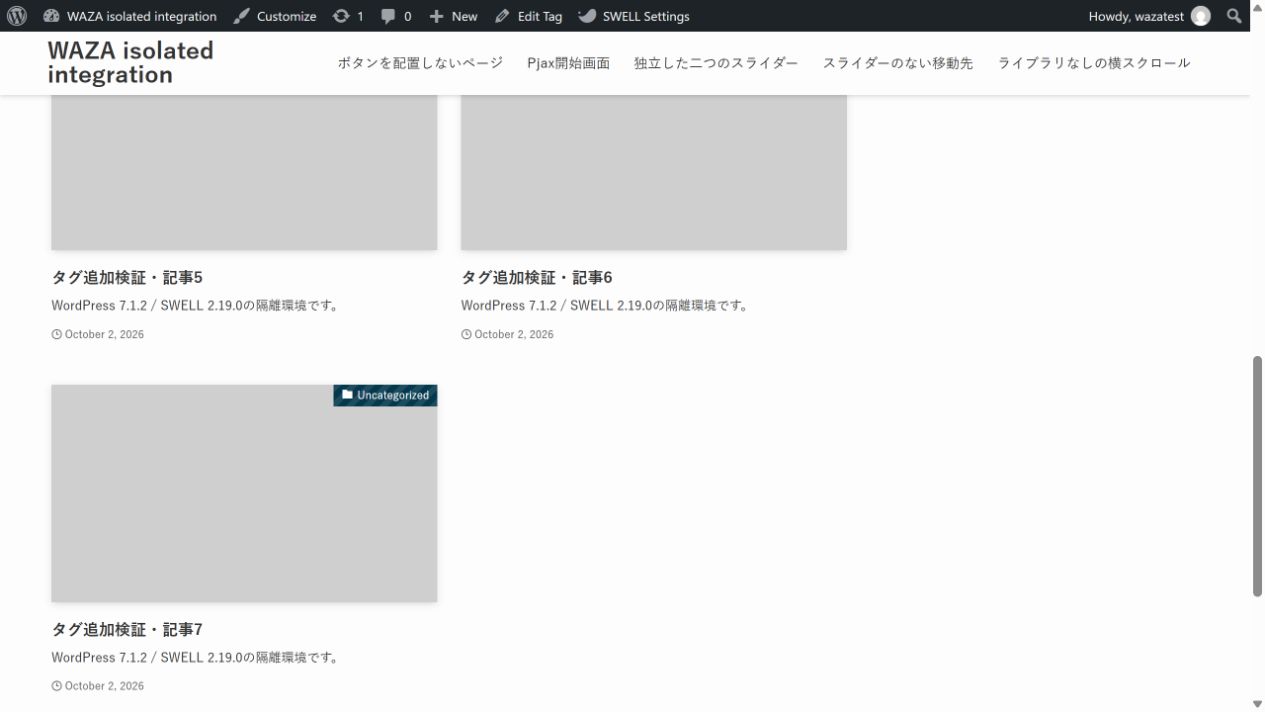Open the SWELL Settings menu

(634, 16)
